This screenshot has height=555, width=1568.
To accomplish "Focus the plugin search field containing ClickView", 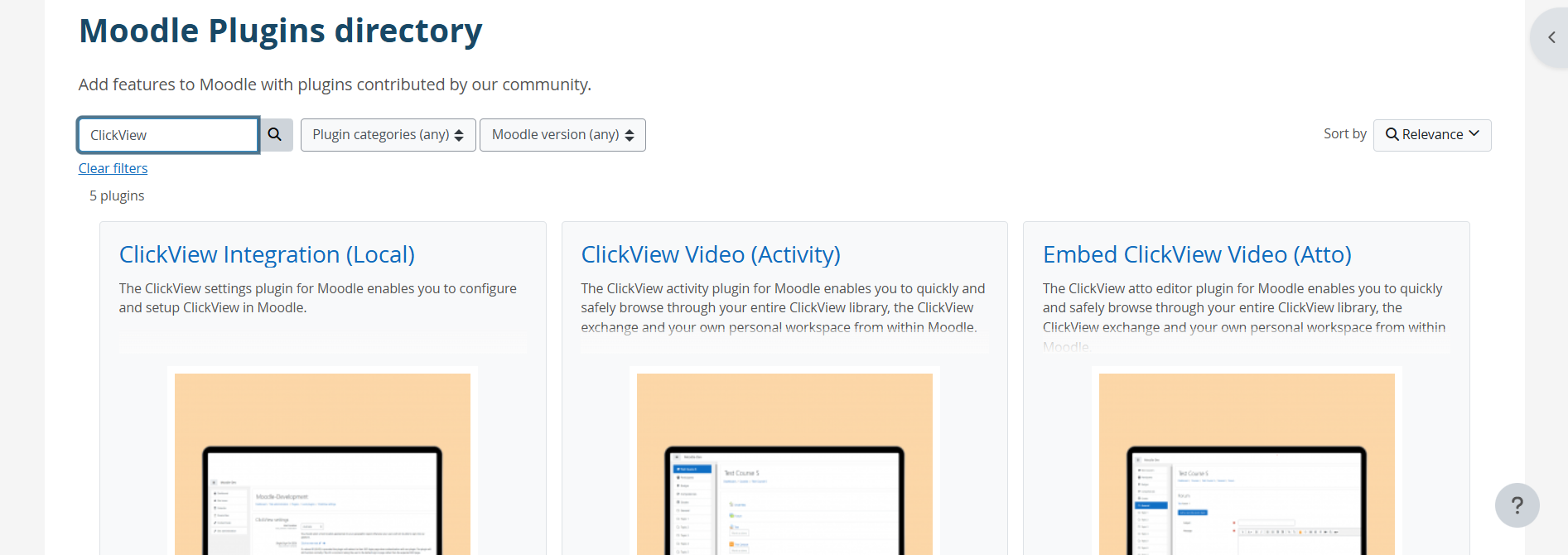I will pyautogui.click(x=168, y=135).
